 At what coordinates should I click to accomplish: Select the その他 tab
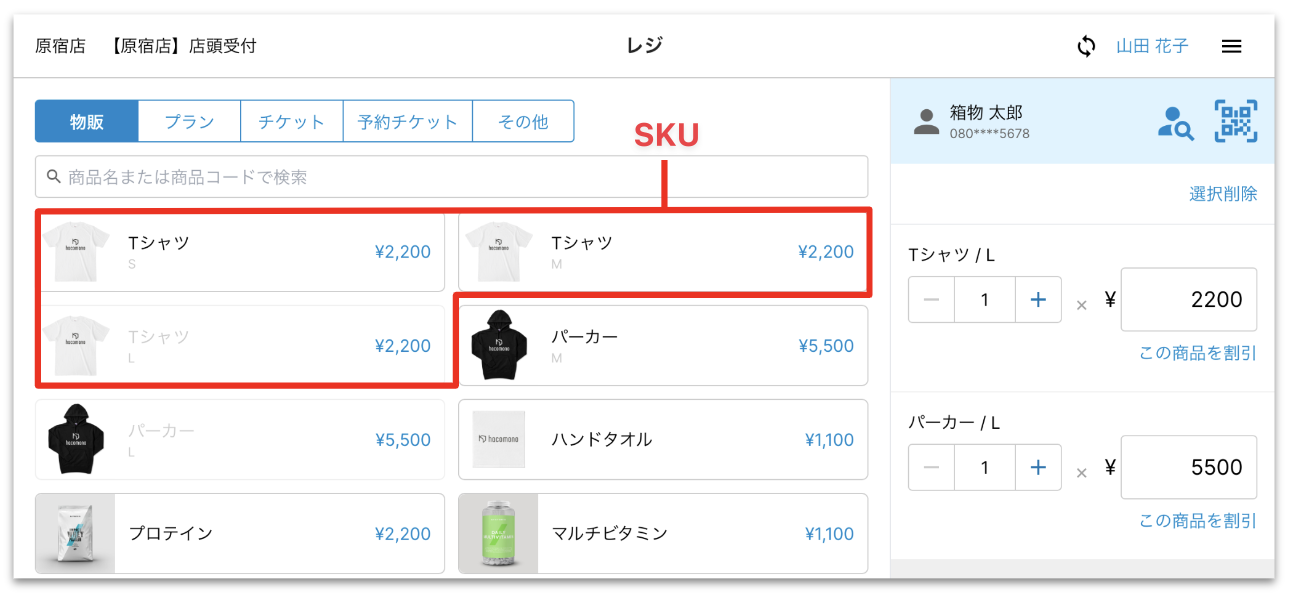pos(523,122)
